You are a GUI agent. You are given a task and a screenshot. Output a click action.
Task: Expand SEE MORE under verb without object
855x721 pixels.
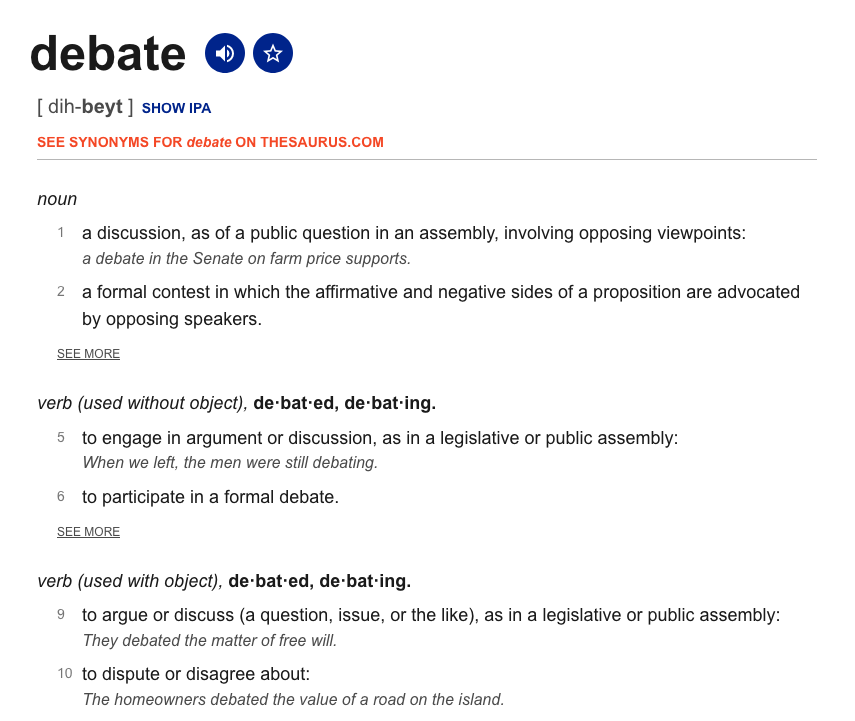click(88, 531)
